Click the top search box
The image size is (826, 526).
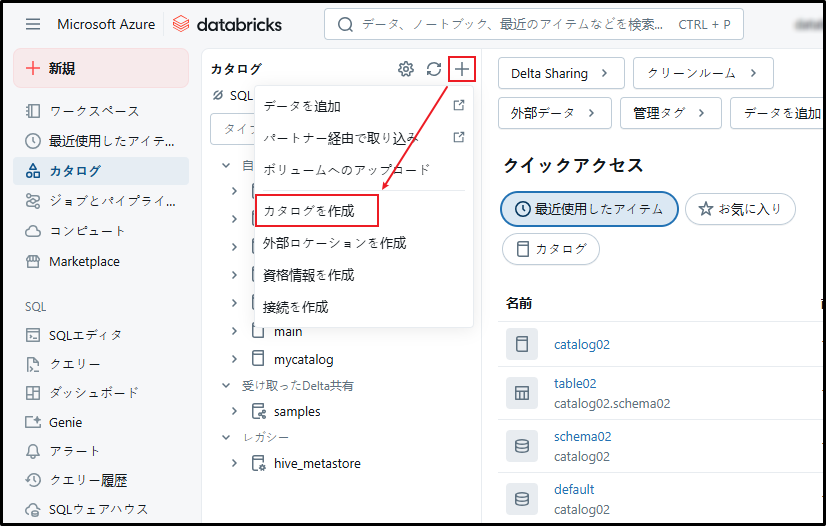pyautogui.click(x=534, y=24)
